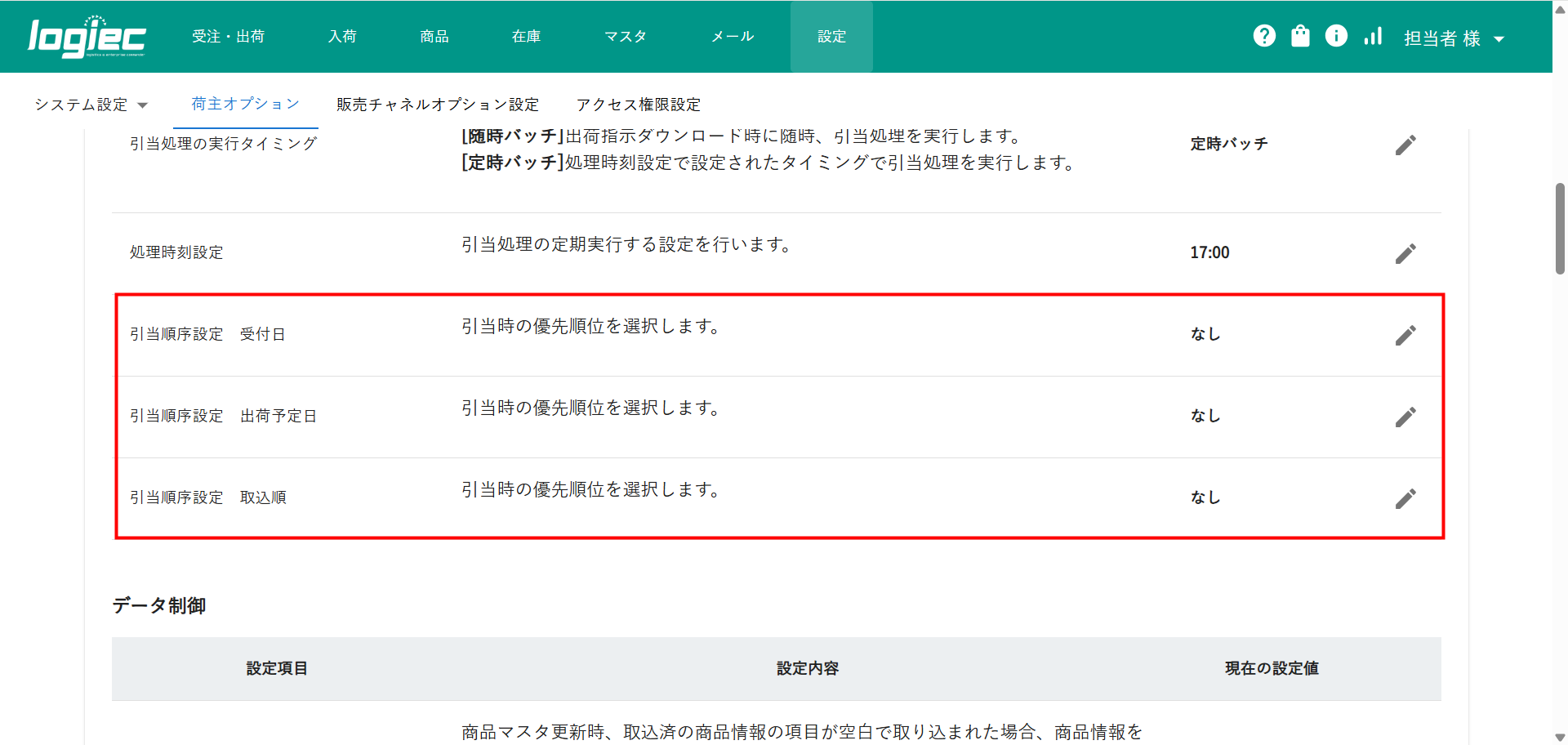Click the マスタ menu item

(x=625, y=37)
